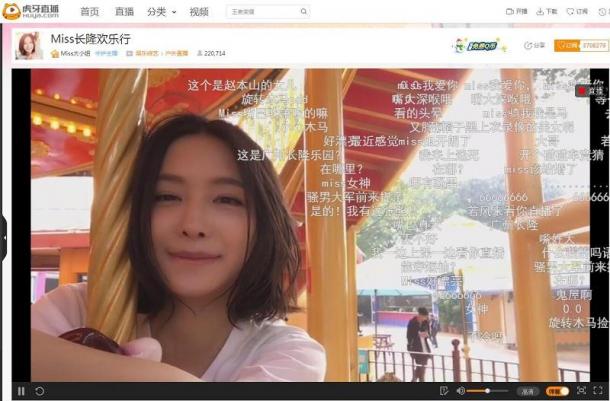Enter fullscreen mode icon
This screenshot has height=401, width=610.
pos(598,390)
